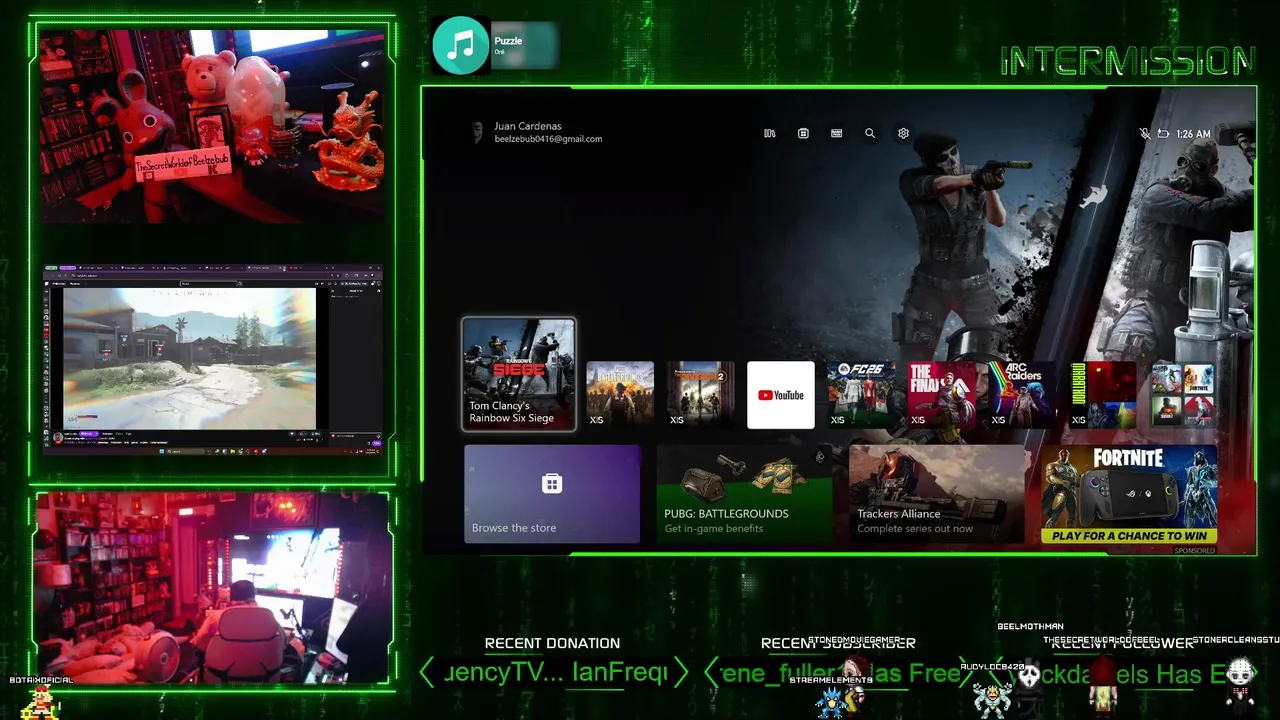The image size is (1280, 720).
Task: Open the Microsoft Store icon in top bar
Action: pyautogui.click(x=803, y=133)
